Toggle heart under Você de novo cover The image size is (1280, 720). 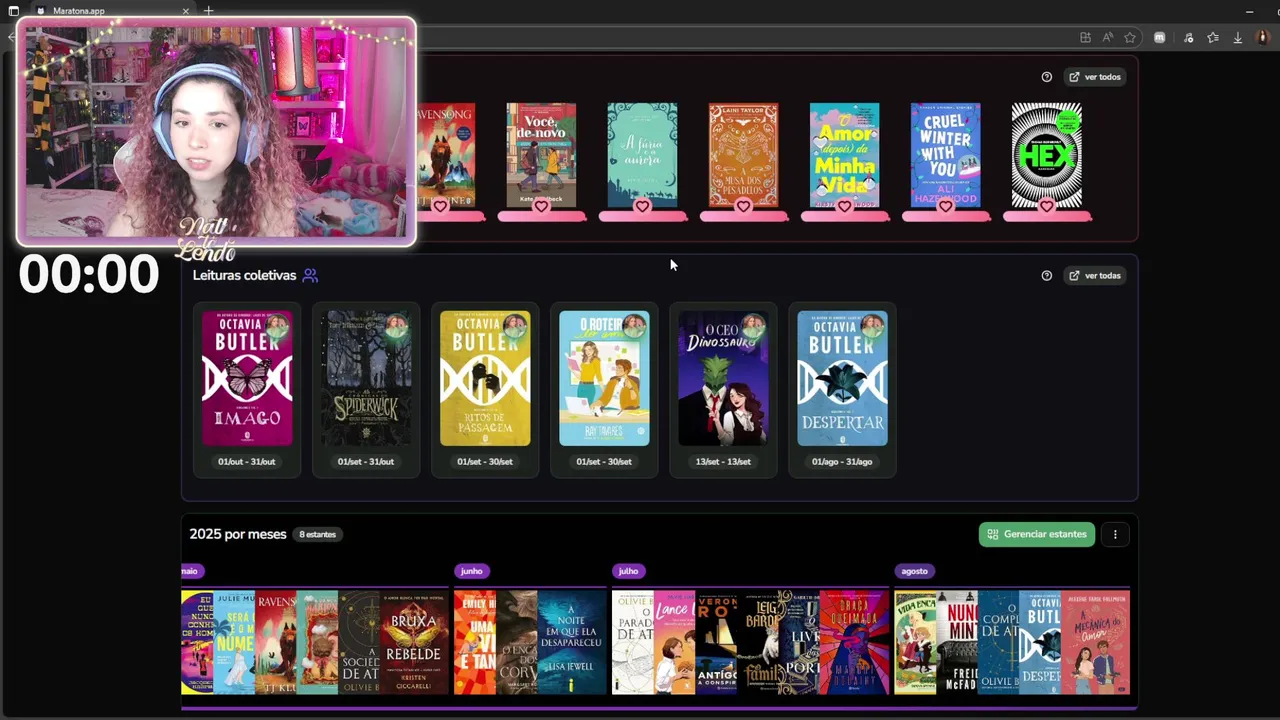541,206
